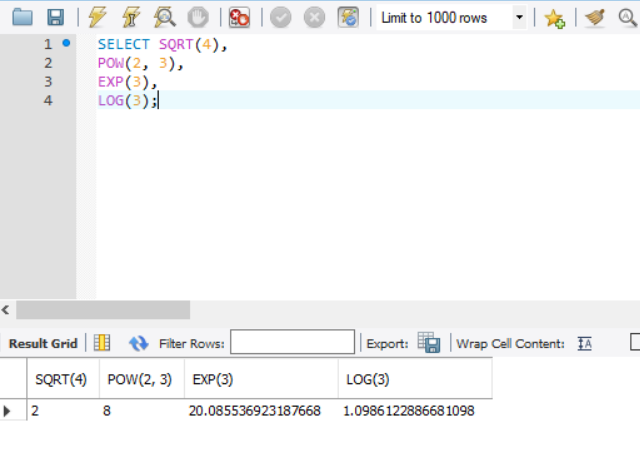Open find panel magnifier icon at right
Image resolution: width=640 pixels, height=465 pixels.
click(627, 18)
